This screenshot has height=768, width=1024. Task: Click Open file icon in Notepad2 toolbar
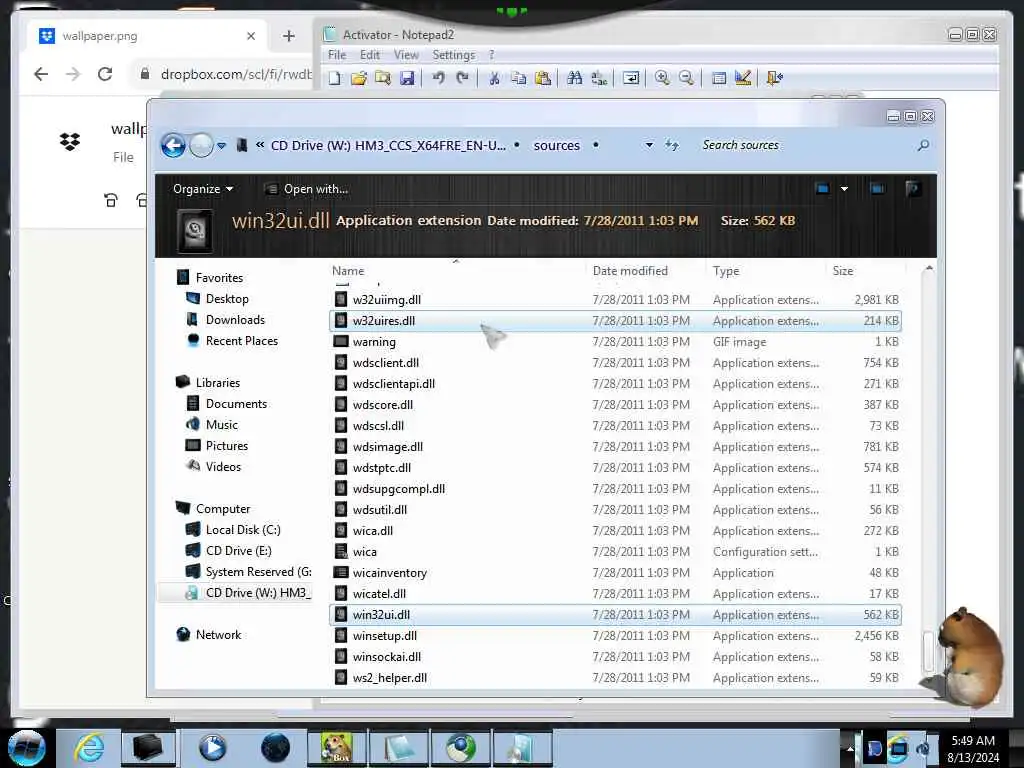(x=359, y=78)
